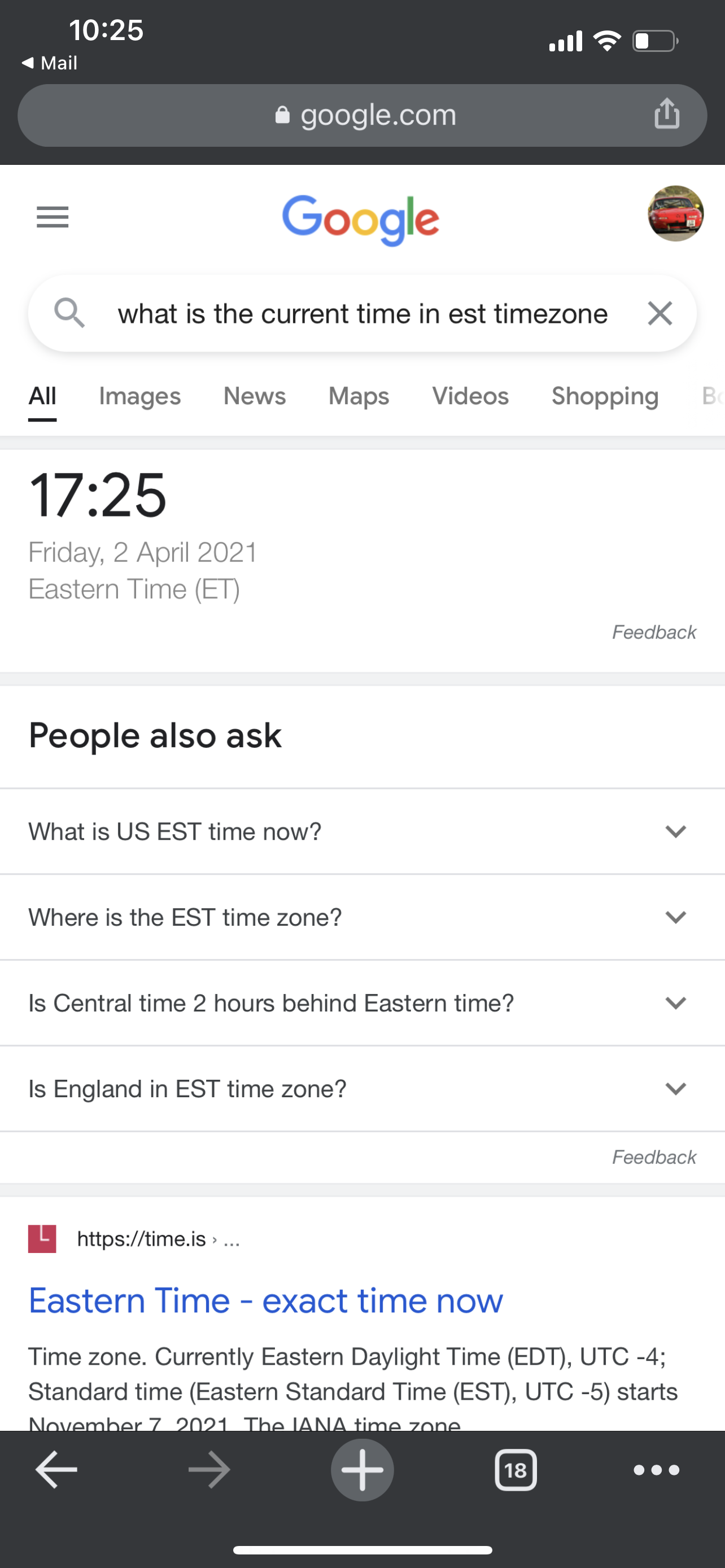Open the three-dot browser menu
This screenshot has height=1568, width=725.
click(656, 1470)
